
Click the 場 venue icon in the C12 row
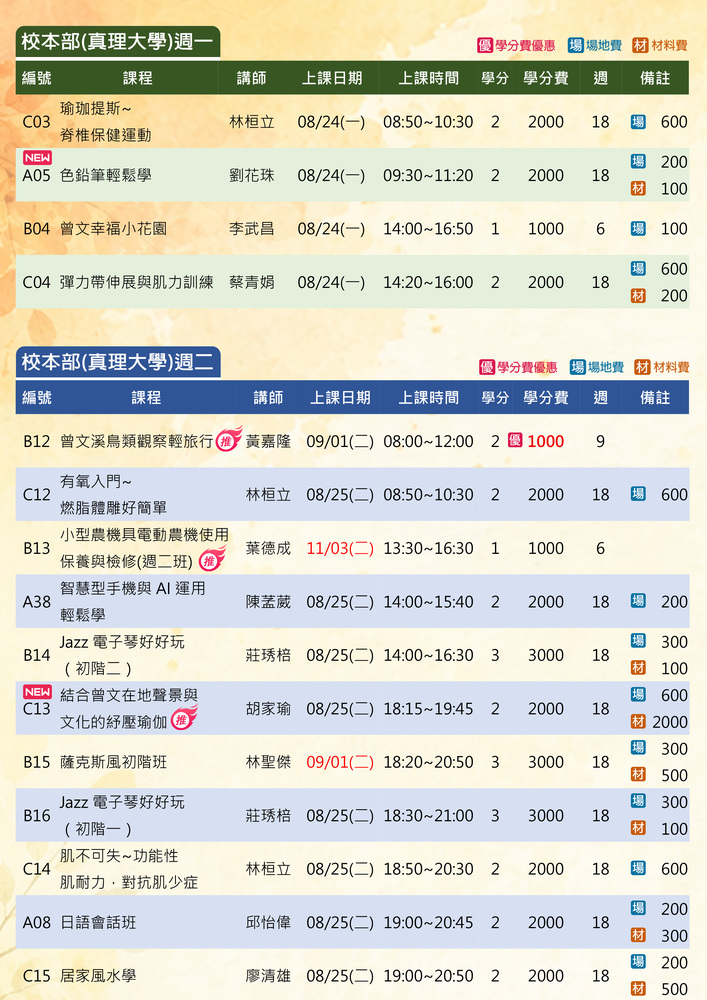pyautogui.click(x=638, y=494)
